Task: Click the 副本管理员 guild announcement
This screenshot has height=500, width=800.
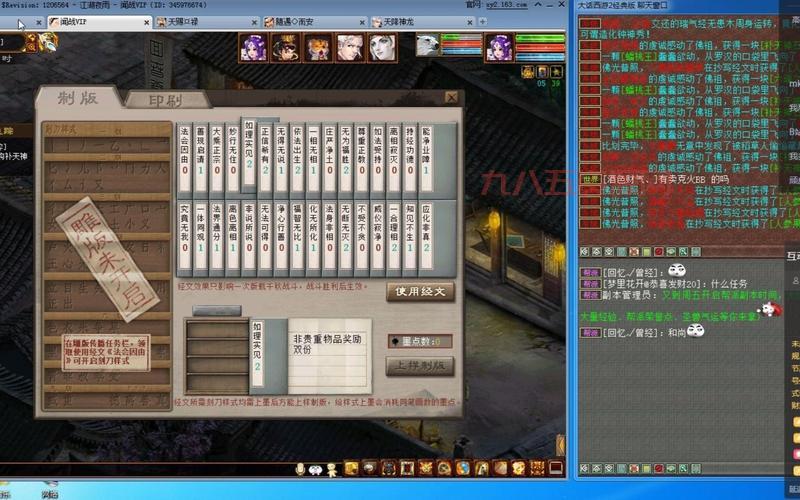Action: (681, 306)
